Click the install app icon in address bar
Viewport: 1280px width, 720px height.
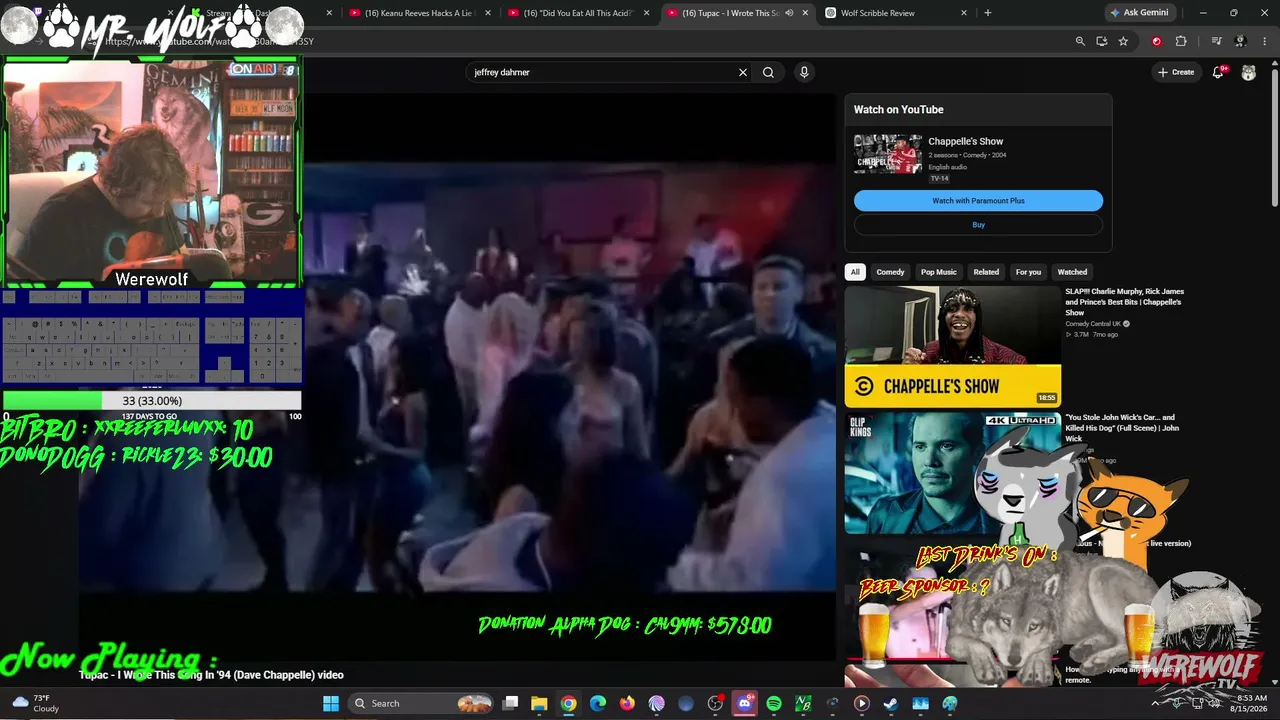1101,41
